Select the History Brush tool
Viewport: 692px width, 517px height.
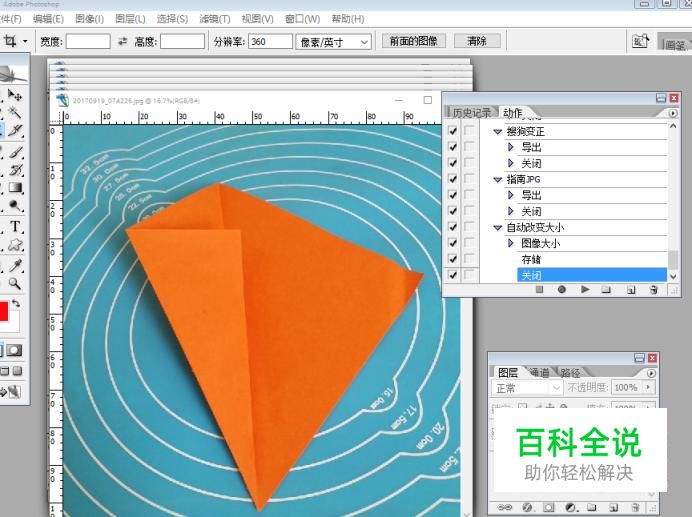(x=15, y=170)
